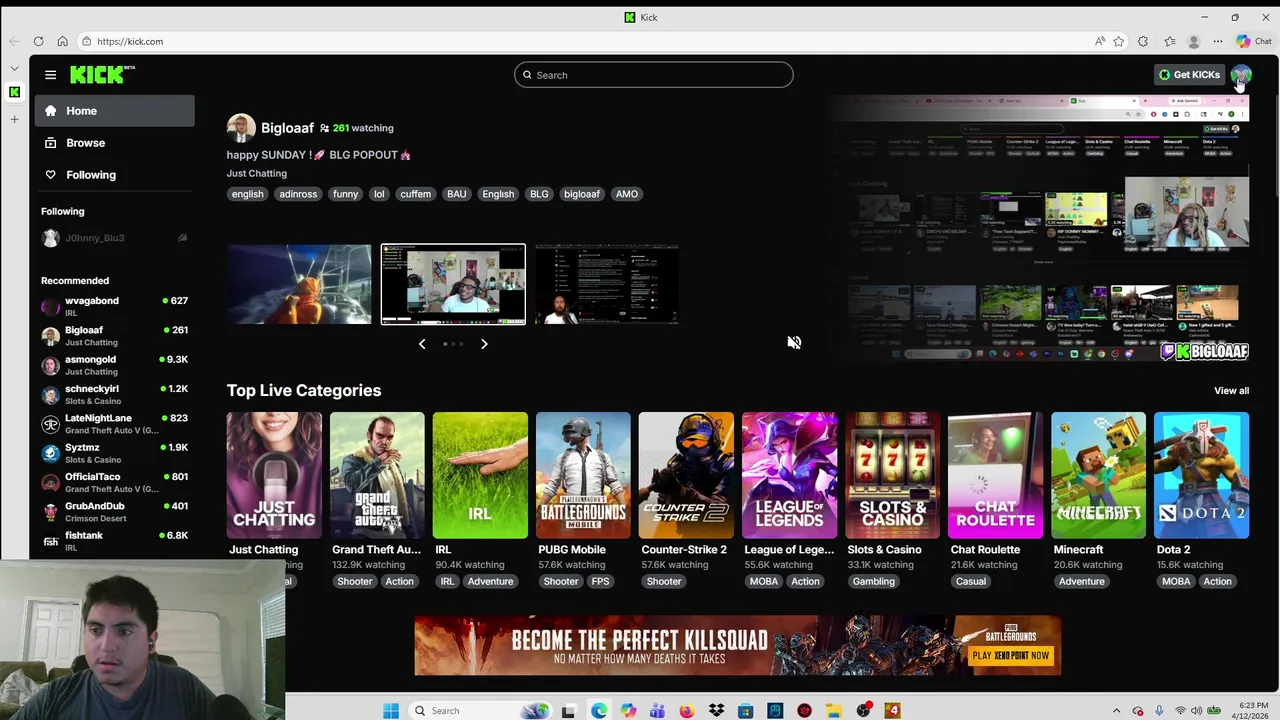Viewport: 1280px width, 720px height.
Task: Select the adinross tag
Action: (x=298, y=194)
